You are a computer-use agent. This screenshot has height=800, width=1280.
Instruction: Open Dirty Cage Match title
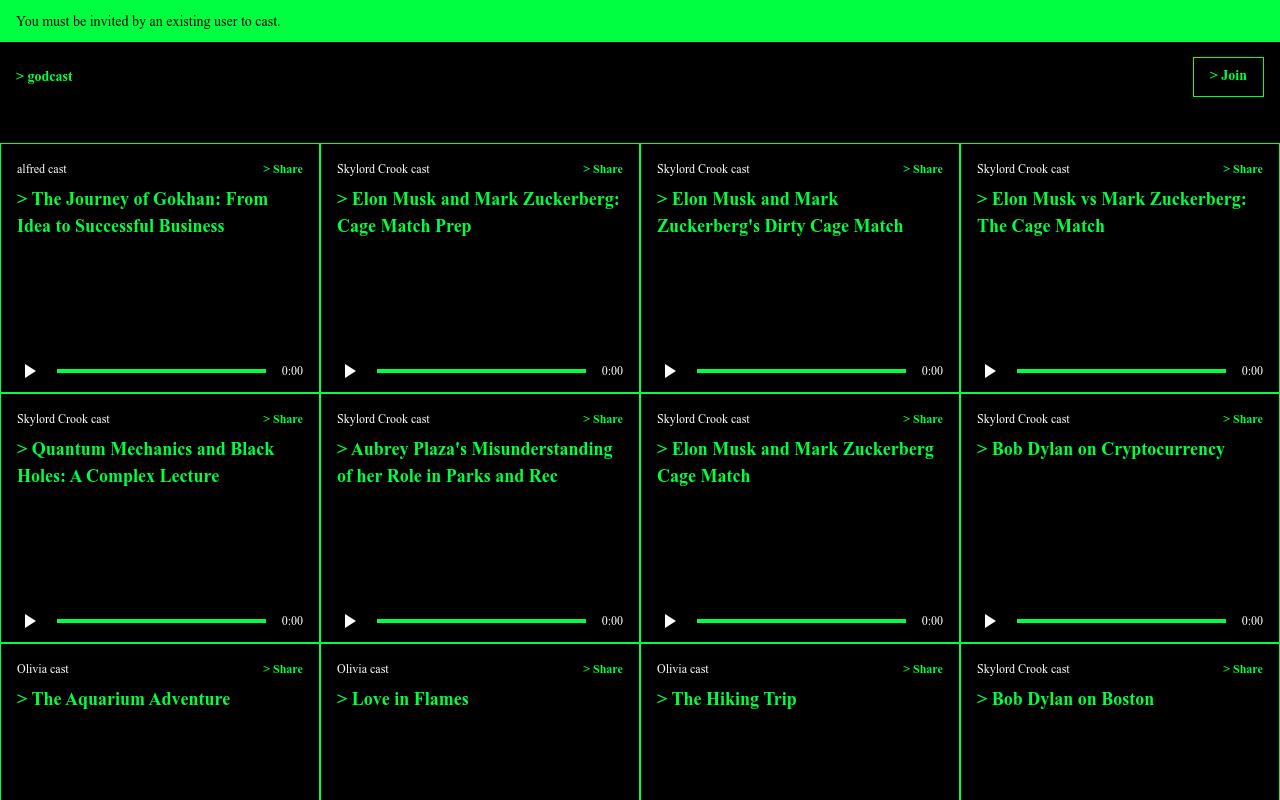pos(780,212)
